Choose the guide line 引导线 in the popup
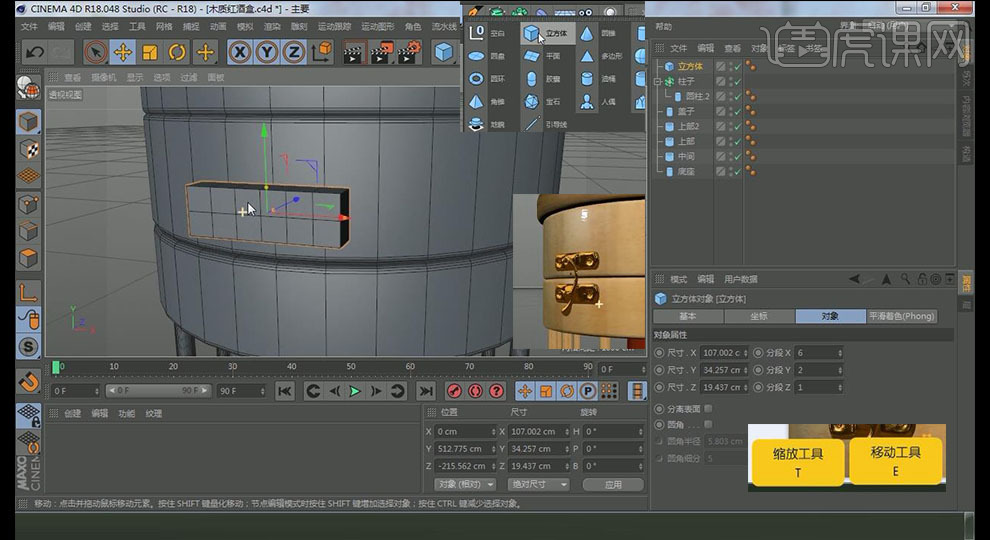 tap(546, 124)
